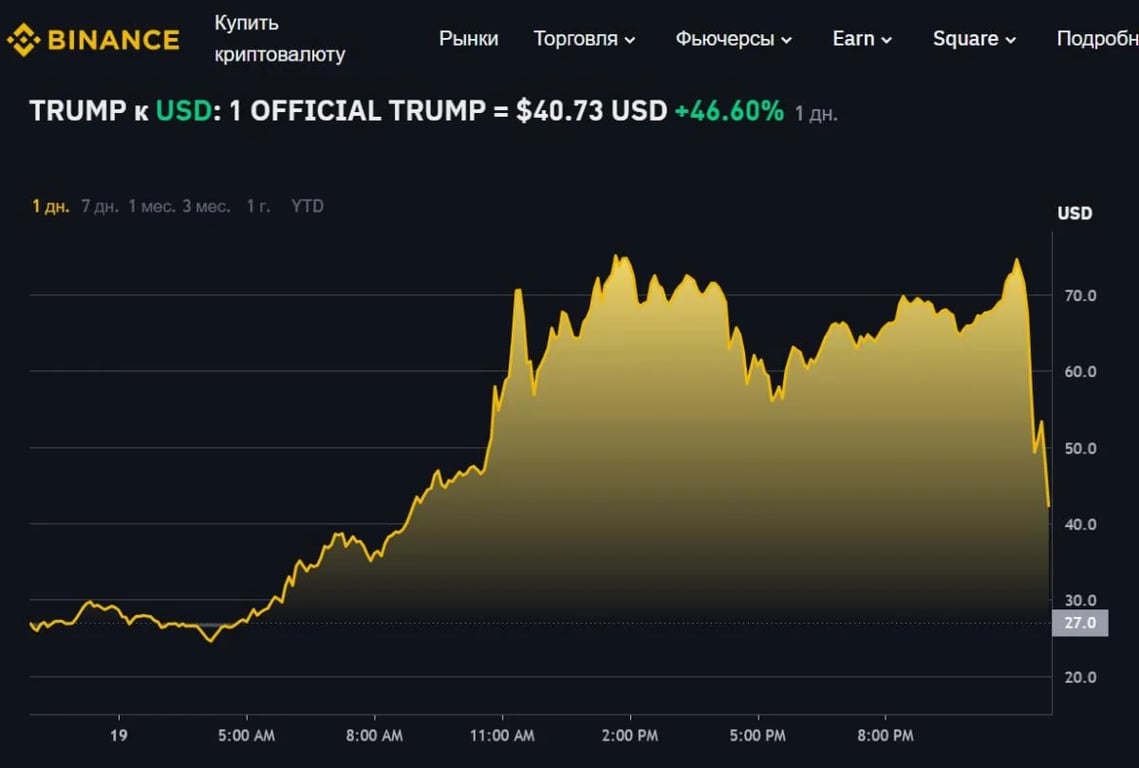Expand the Фьючерсы dropdown menu
The height and width of the screenshot is (768, 1139).
tap(727, 38)
